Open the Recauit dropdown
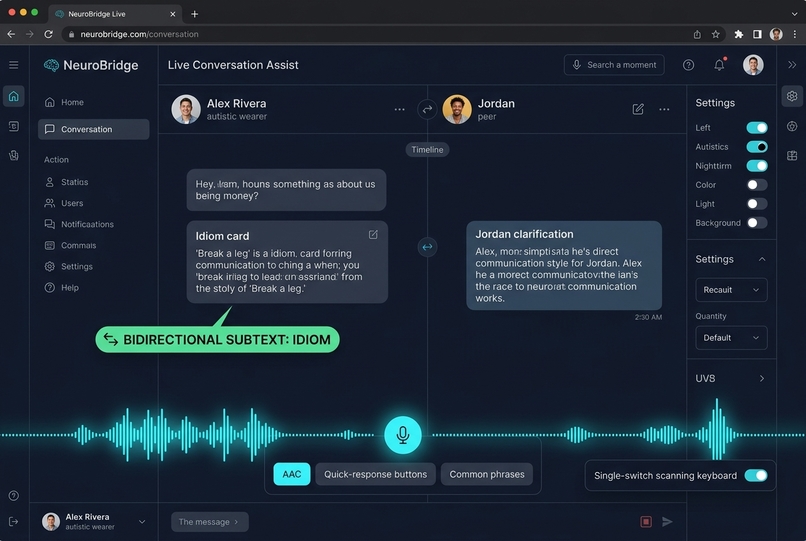806x541 pixels. pos(731,290)
